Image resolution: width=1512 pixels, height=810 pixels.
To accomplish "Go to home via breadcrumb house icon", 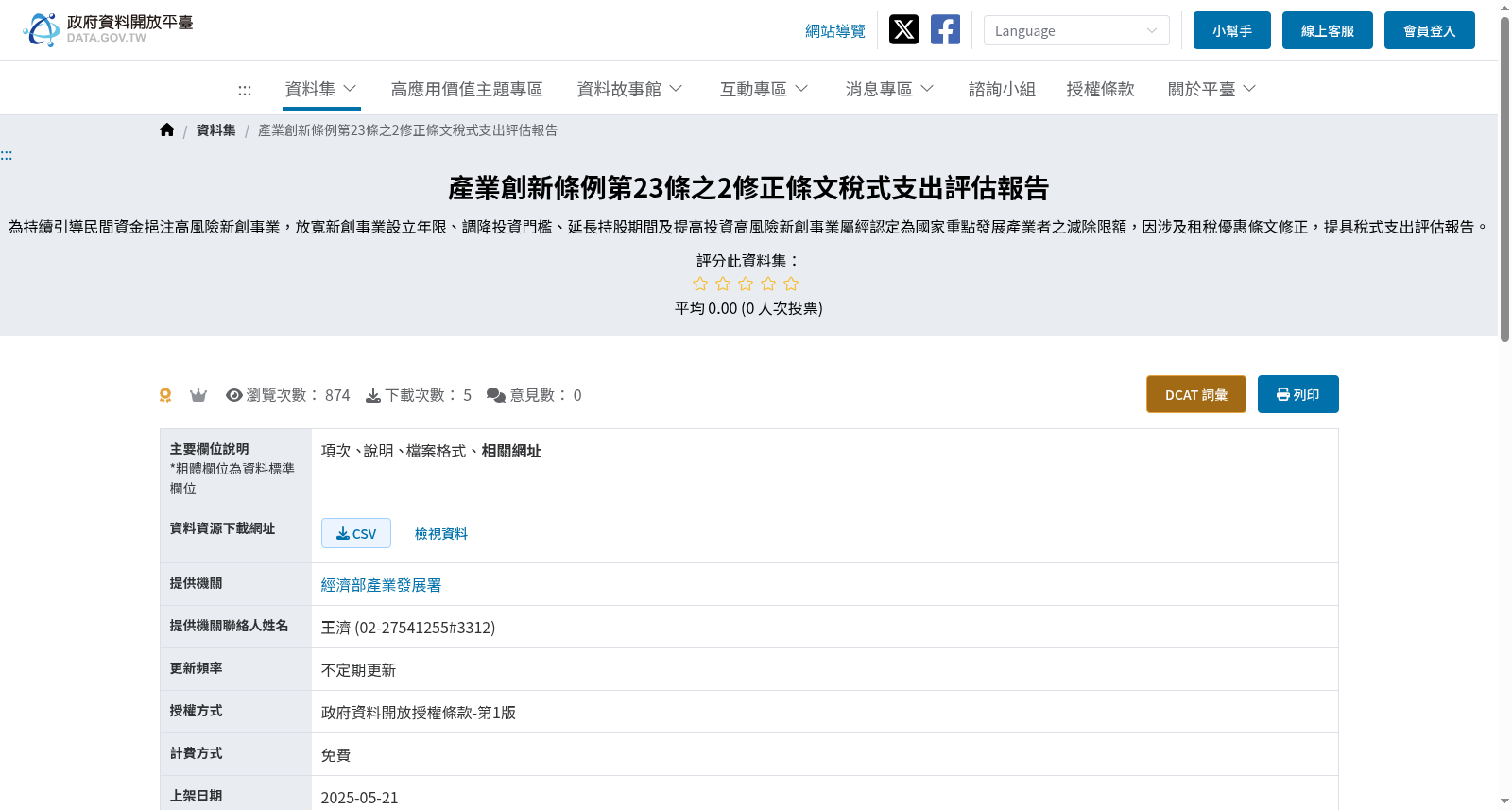I will pyautogui.click(x=166, y=130).
